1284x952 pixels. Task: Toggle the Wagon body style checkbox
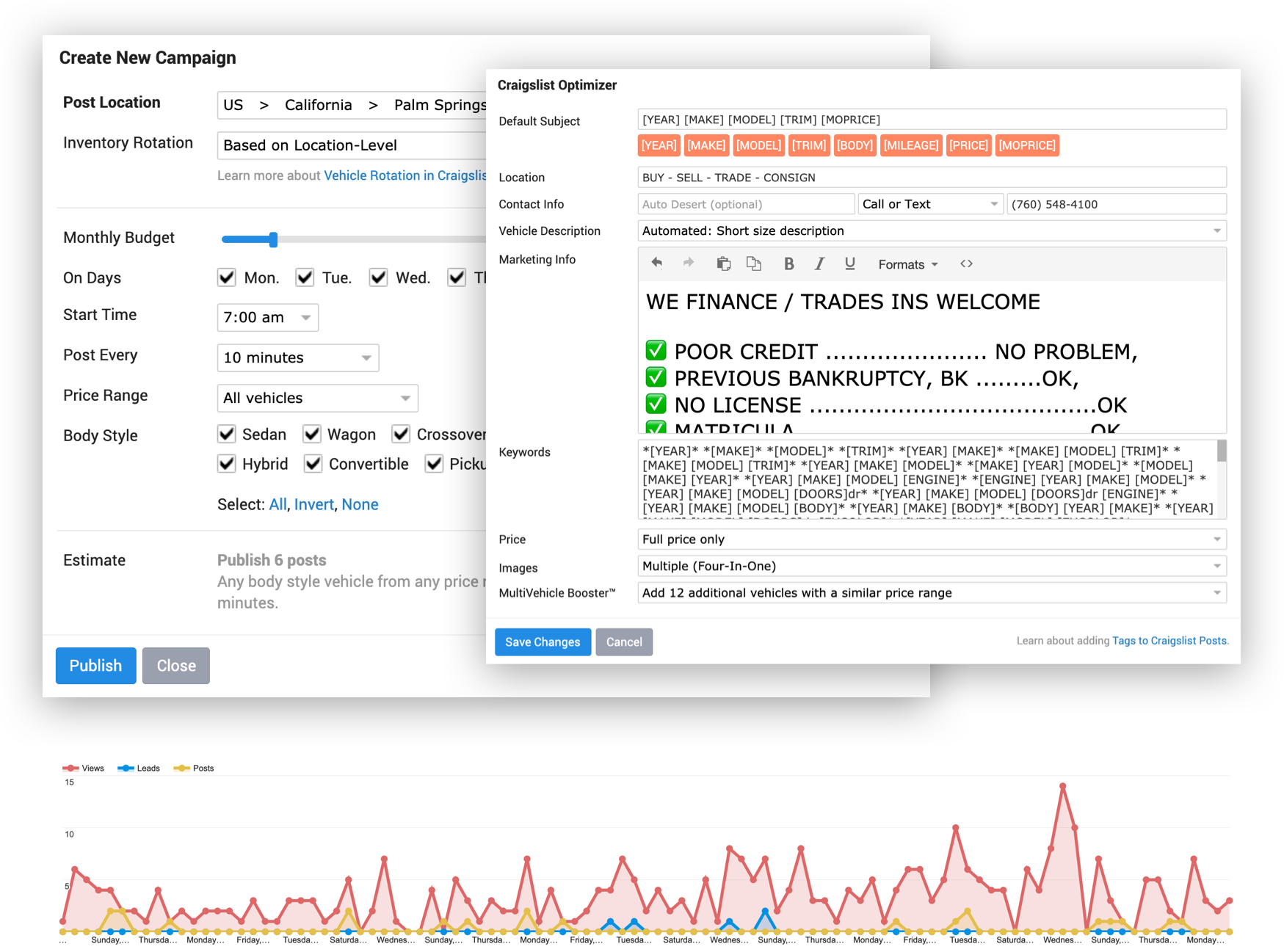click(312, 434)
